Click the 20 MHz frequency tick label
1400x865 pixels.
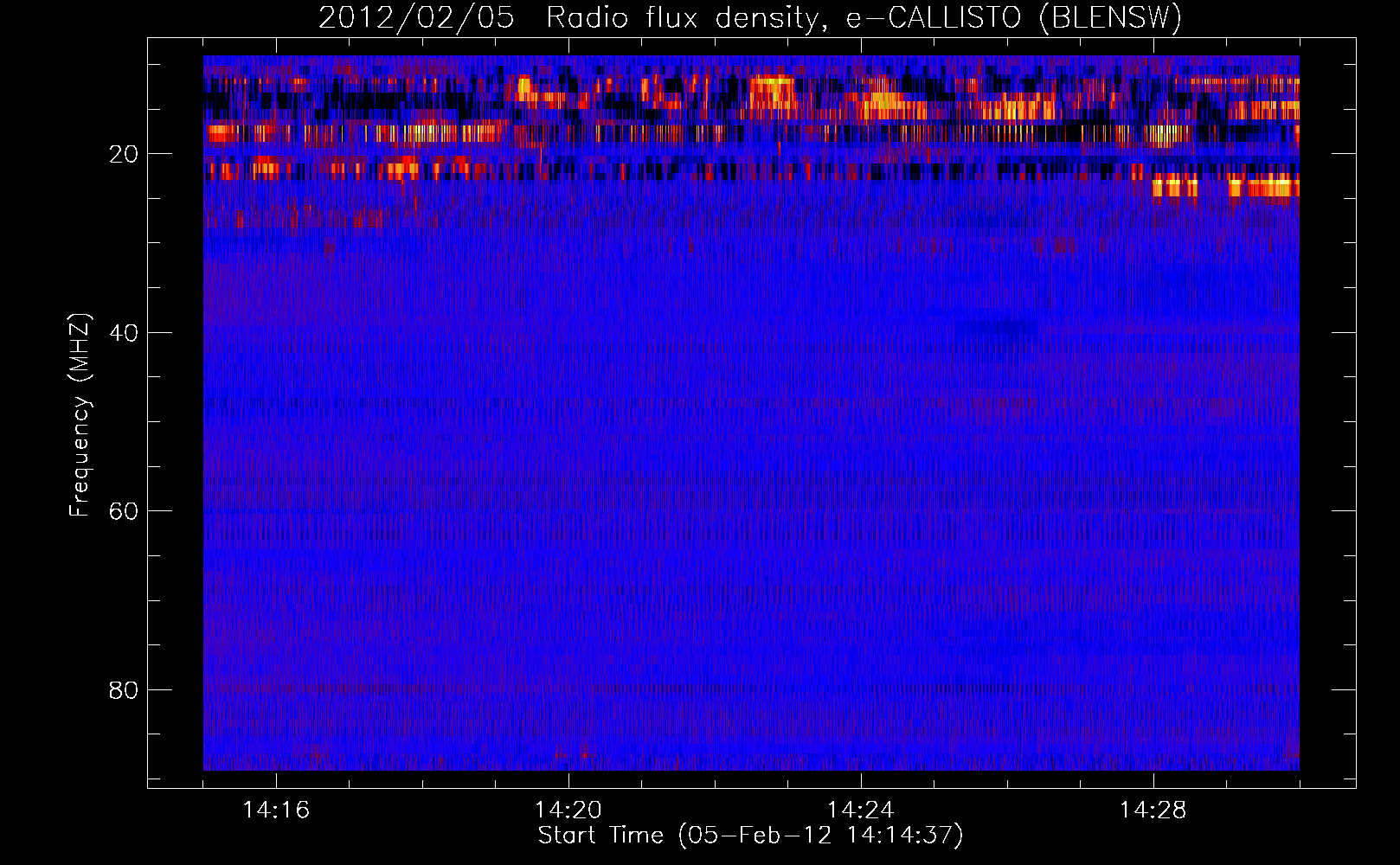coord(124,154)
